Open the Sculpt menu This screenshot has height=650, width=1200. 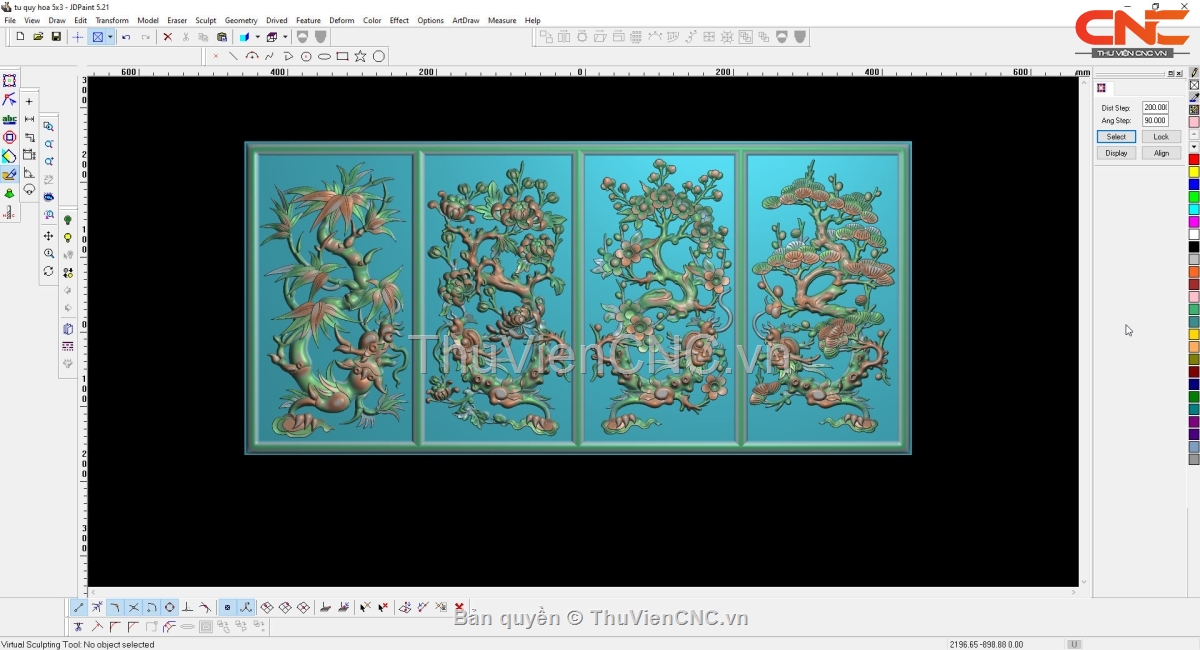pos(206,20)
